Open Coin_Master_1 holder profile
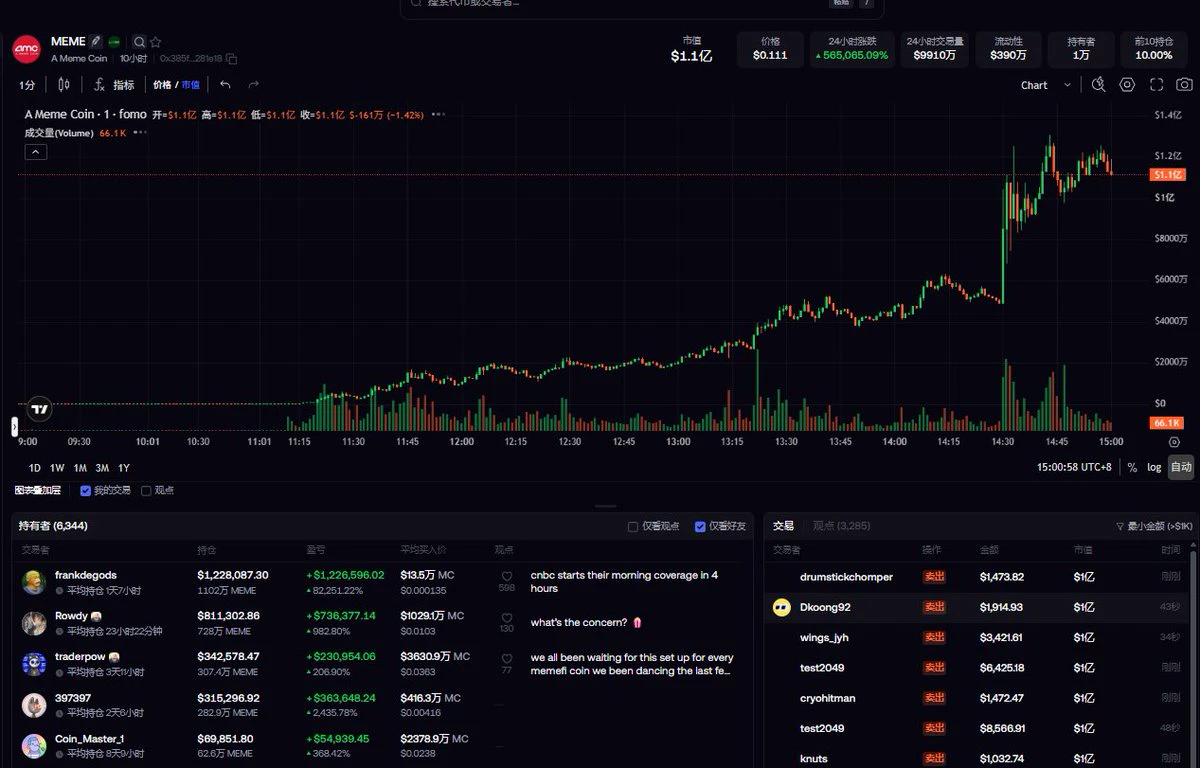 [90, 739]
